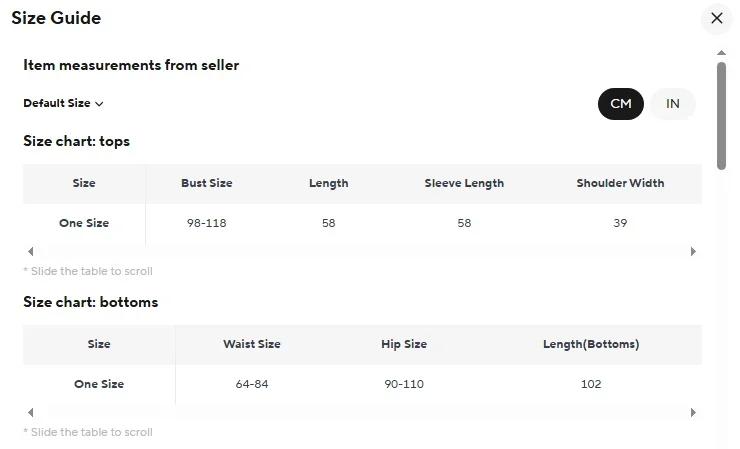Click the Waist Size column header

(252, 344)
